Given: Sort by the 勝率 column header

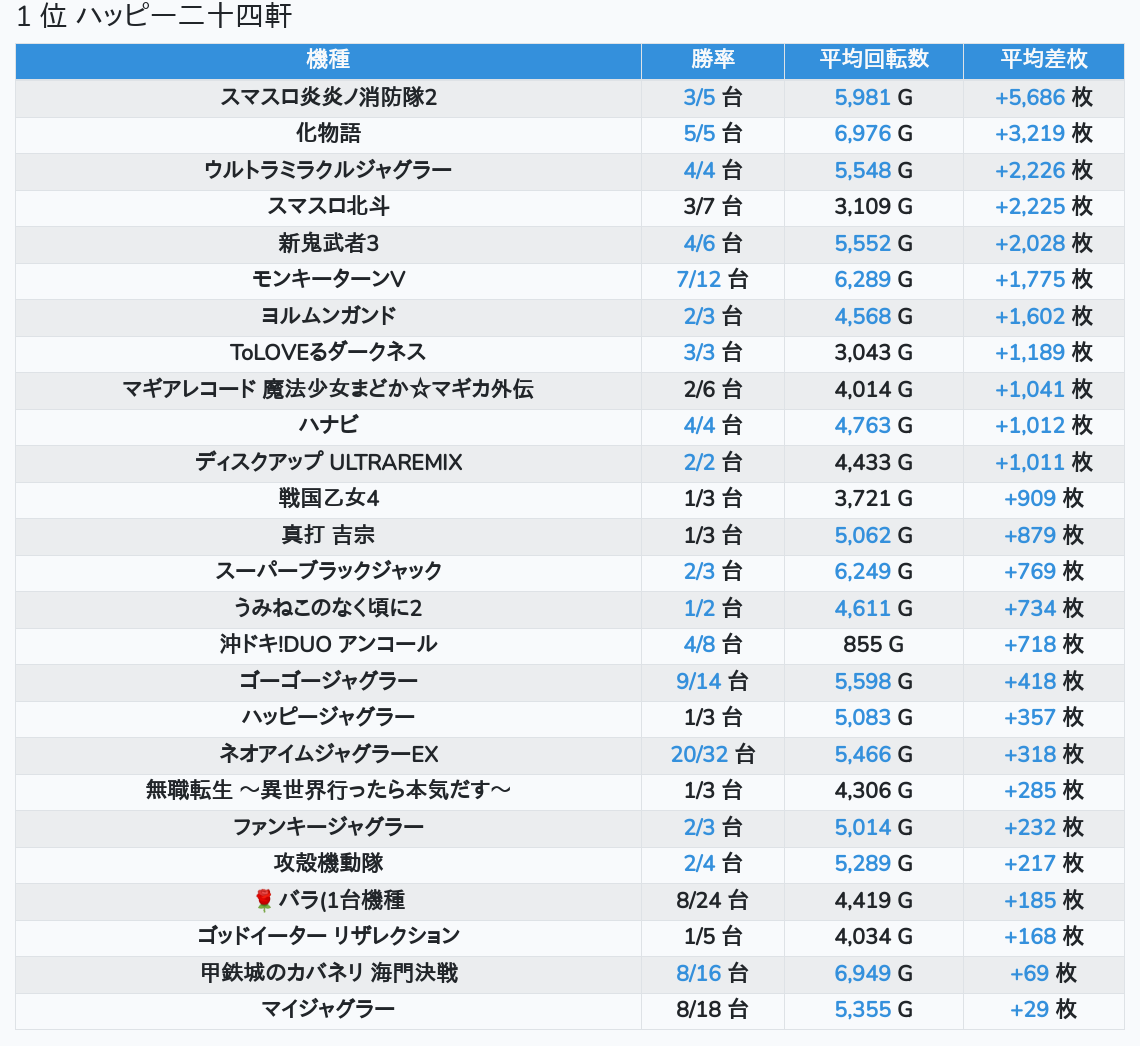Looking at the screenshot, I should tap(712, 60).
